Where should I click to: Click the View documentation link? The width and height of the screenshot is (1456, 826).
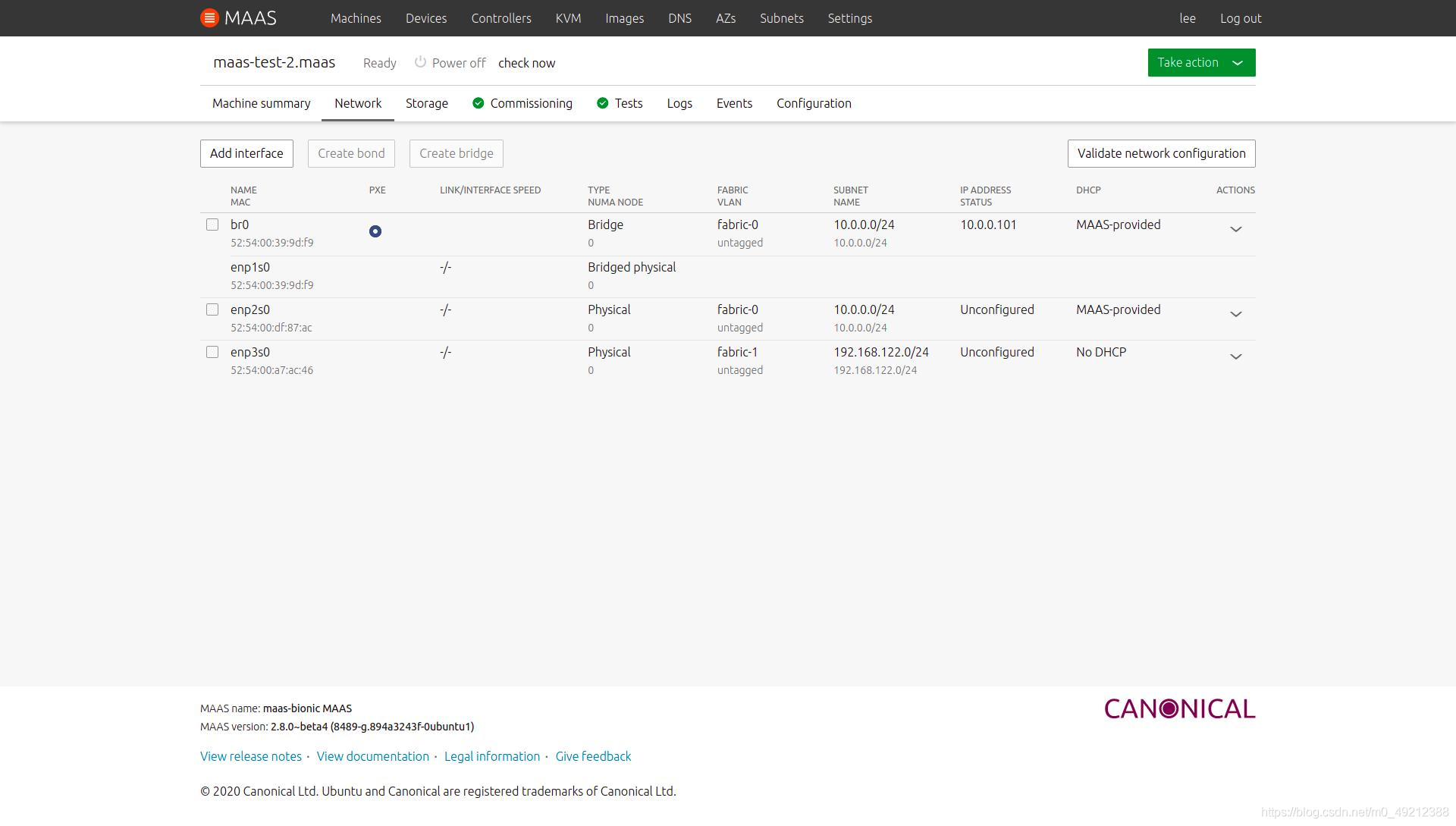point(372,755)
